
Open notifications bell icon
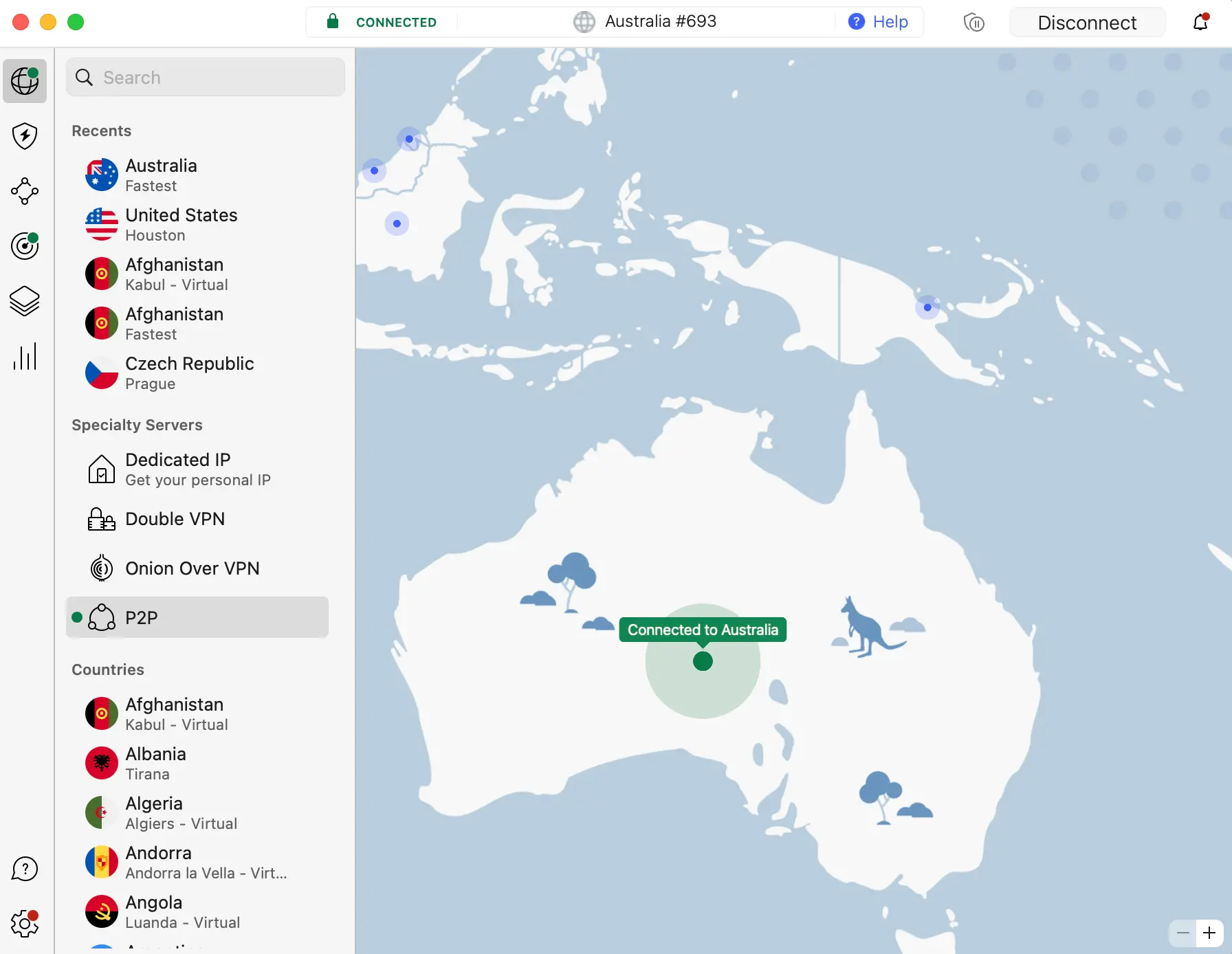pyautogui.click(x=1200, y=22)
